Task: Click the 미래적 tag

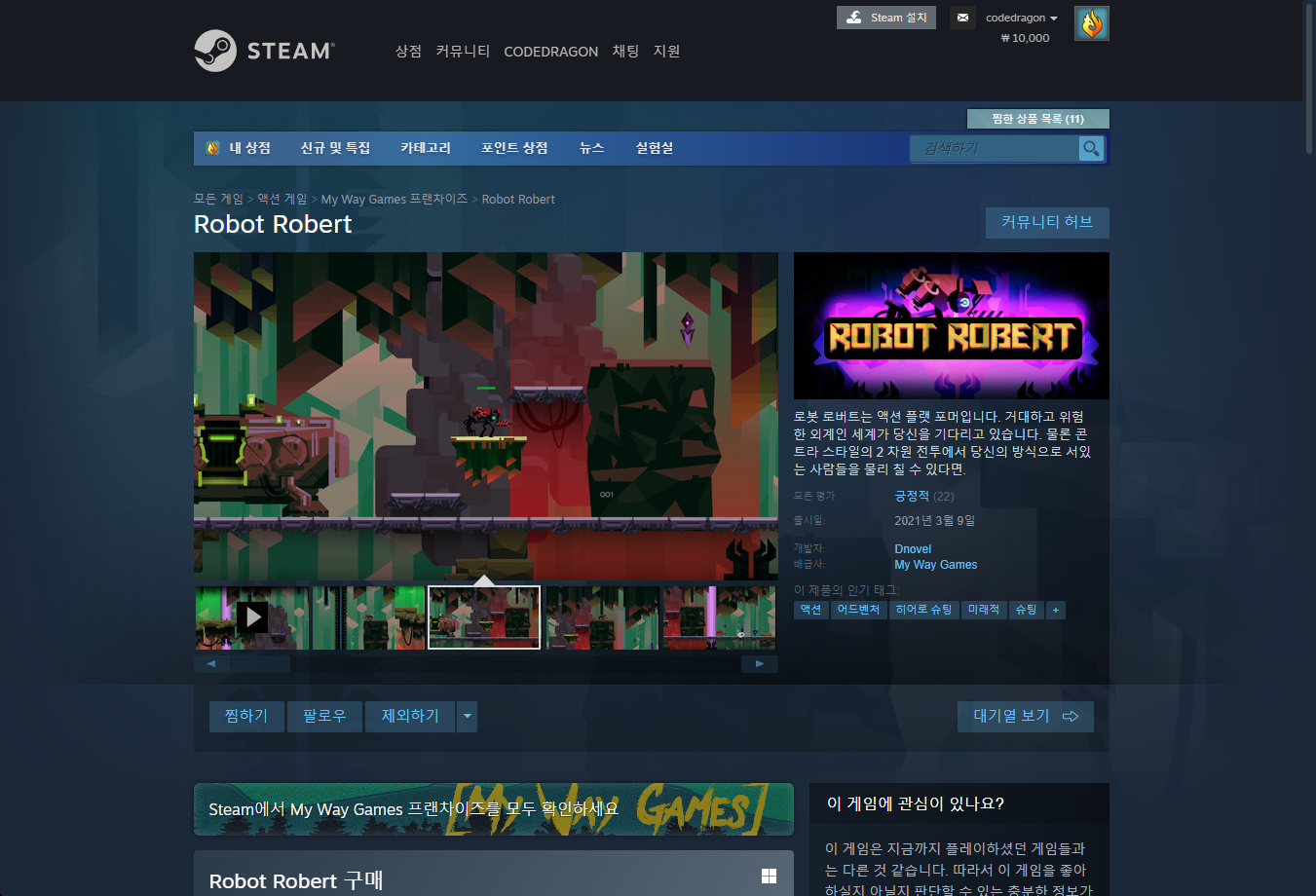Action: [984, 610]
